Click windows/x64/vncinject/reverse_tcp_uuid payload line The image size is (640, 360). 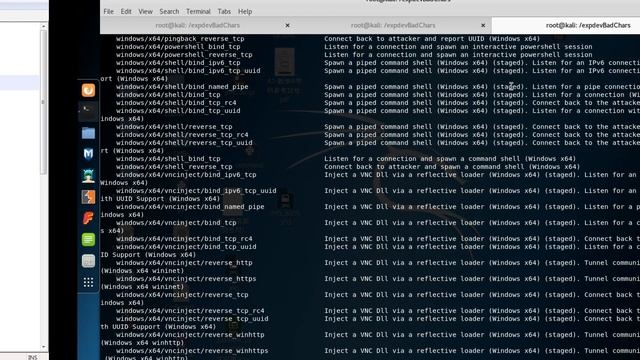pos(192,319)
